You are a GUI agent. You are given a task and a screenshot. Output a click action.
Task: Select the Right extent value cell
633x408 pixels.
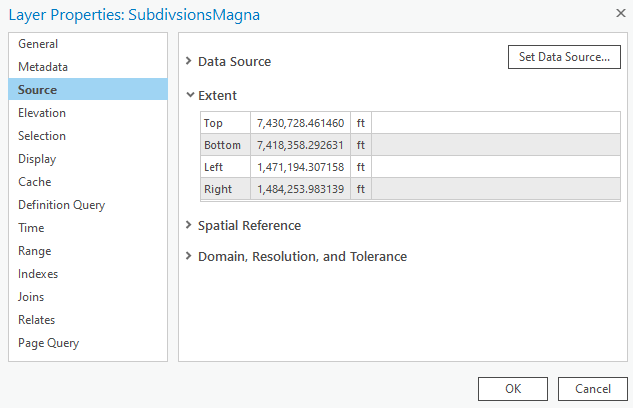pyautogui.click(x=300, y=189)
